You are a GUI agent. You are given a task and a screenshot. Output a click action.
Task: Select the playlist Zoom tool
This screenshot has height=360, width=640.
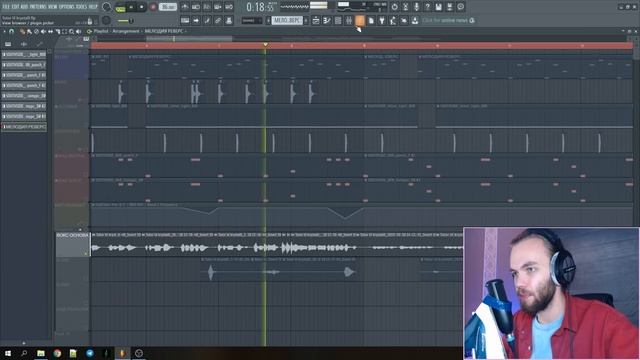coord(71,31)
